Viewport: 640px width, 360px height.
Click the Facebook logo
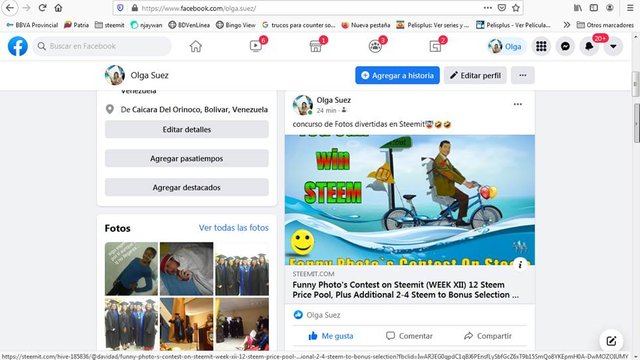[x=18, y=46]
